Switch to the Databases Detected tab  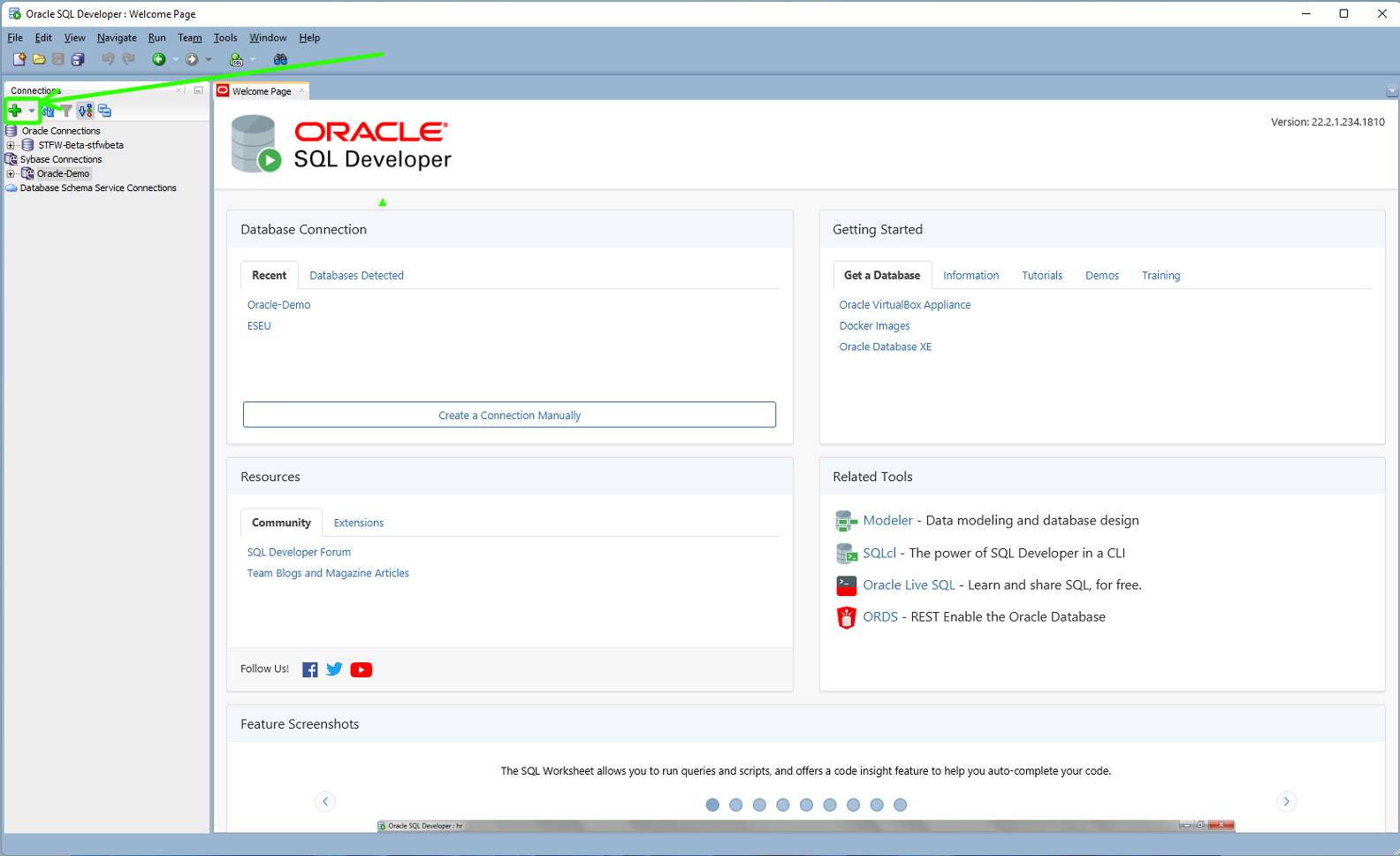pyautogui.click(x=356, y=276)
